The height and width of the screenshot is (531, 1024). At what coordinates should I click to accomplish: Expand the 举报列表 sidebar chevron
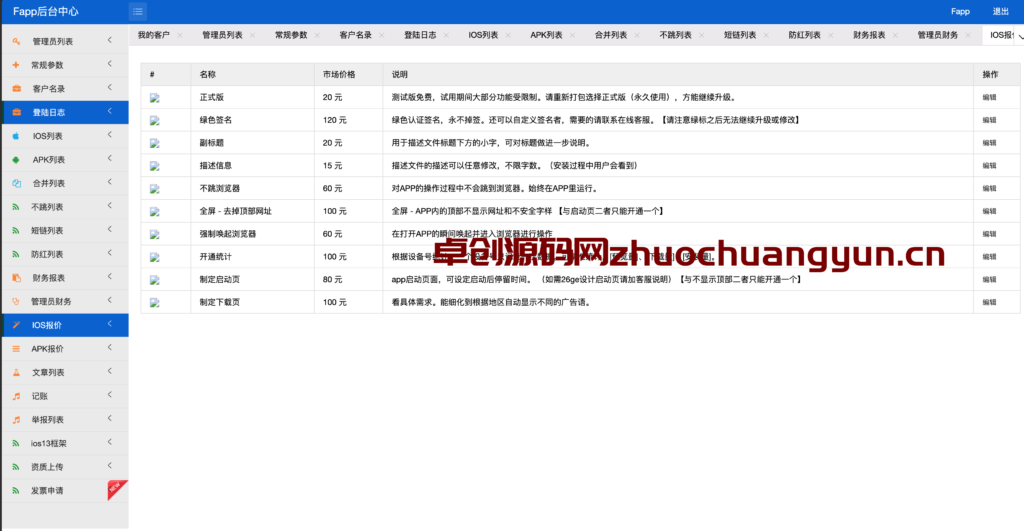point(110,419)
